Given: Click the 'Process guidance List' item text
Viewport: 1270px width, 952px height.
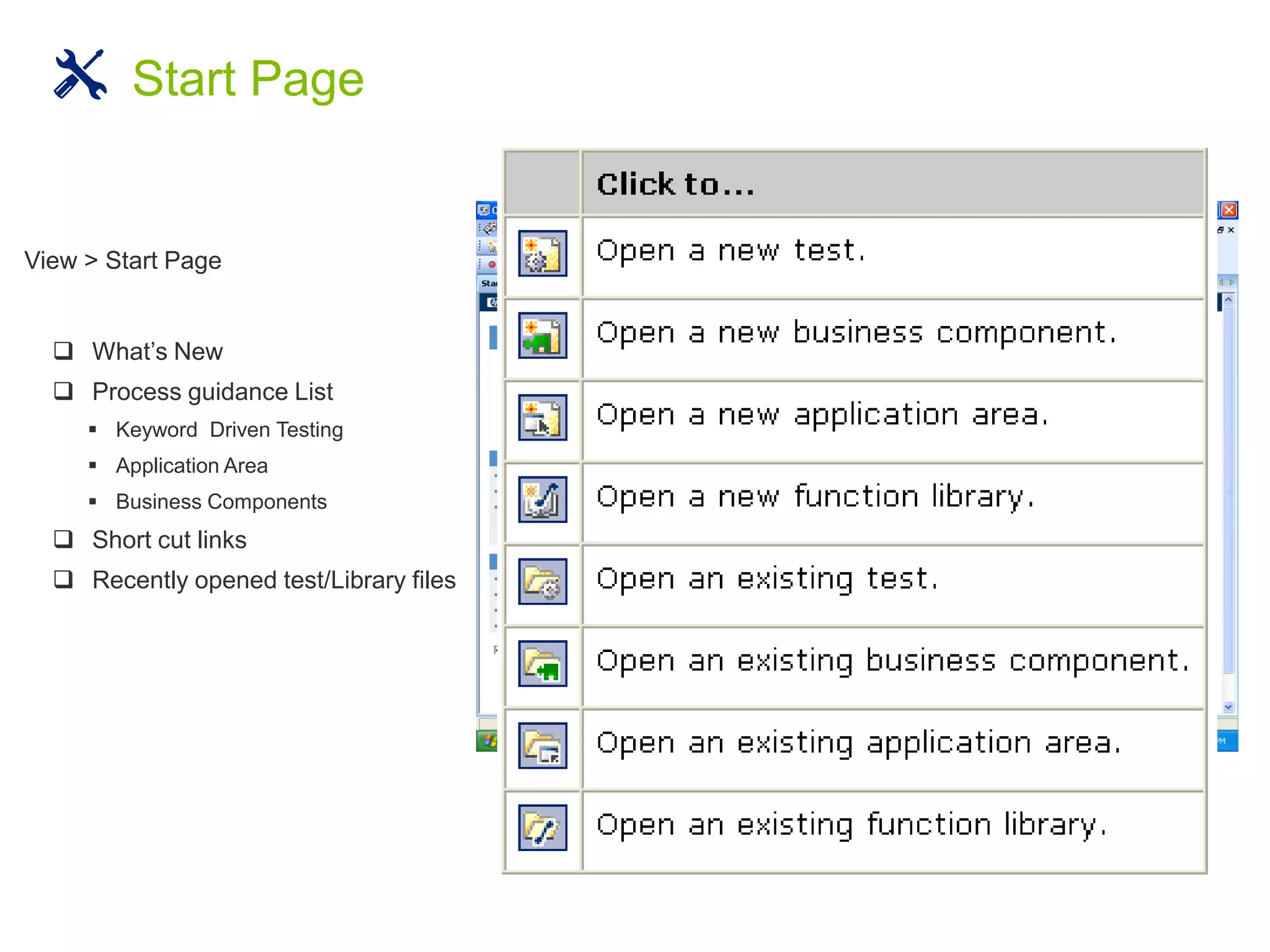Looking at the screenshot, I should pyautogui.click(x=213, y=392).
